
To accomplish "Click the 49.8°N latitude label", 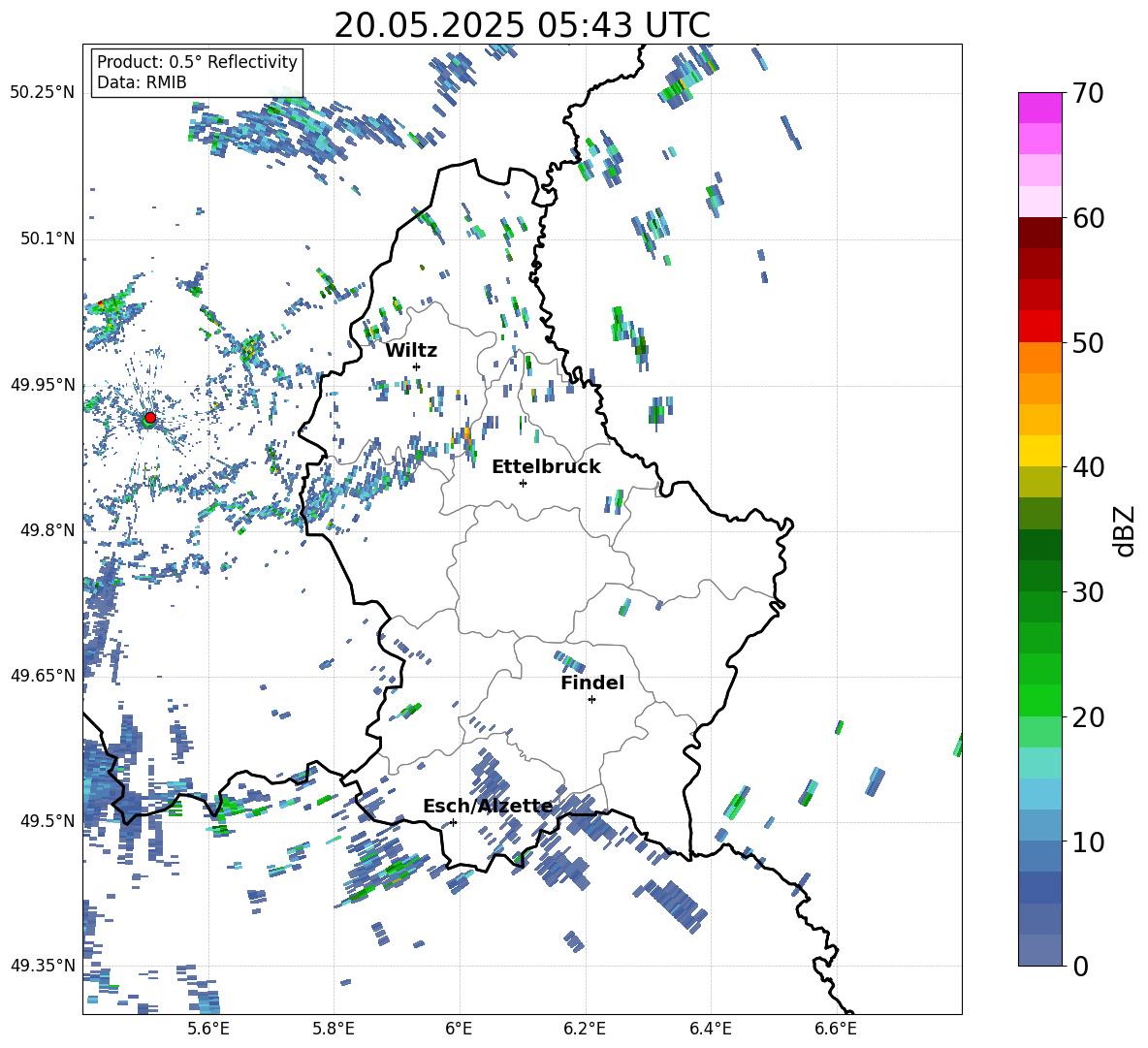I will (47, 530).
